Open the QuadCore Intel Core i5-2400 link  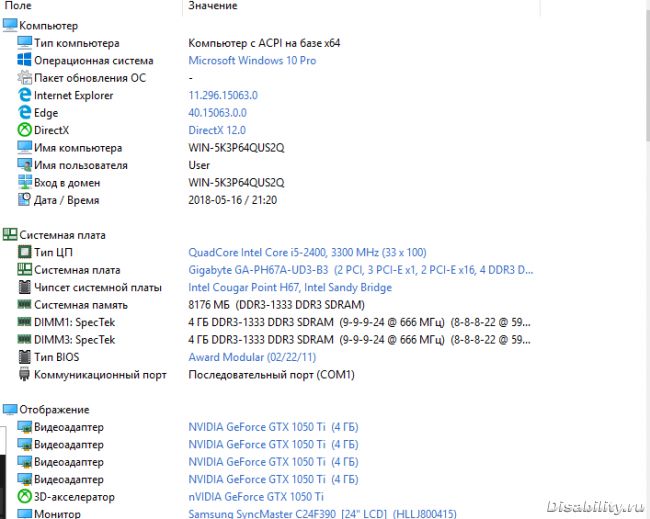click(307, 252)
